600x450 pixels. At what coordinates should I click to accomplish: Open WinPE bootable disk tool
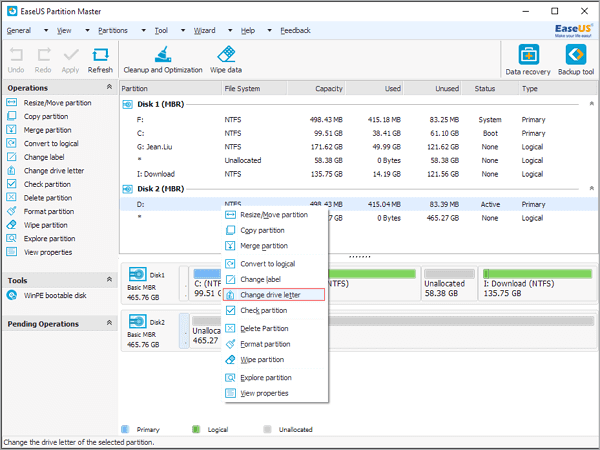coord(47,295)
